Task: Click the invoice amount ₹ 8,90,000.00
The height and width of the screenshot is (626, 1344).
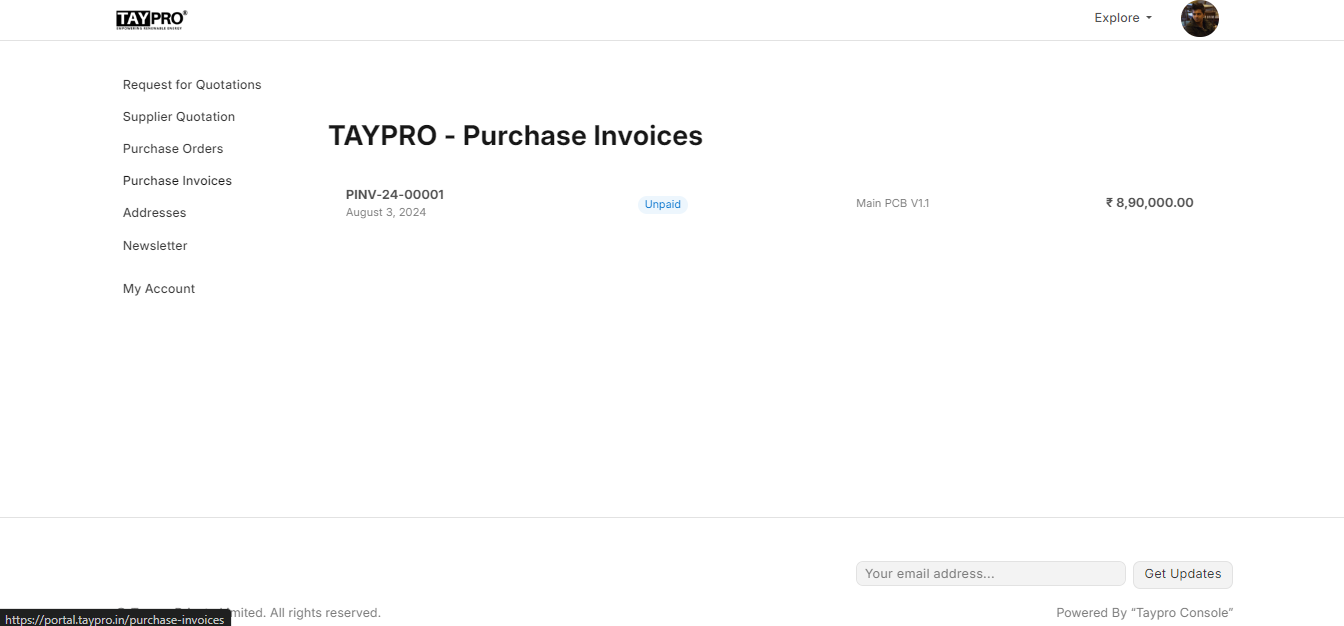Action: click(1149, 202)
